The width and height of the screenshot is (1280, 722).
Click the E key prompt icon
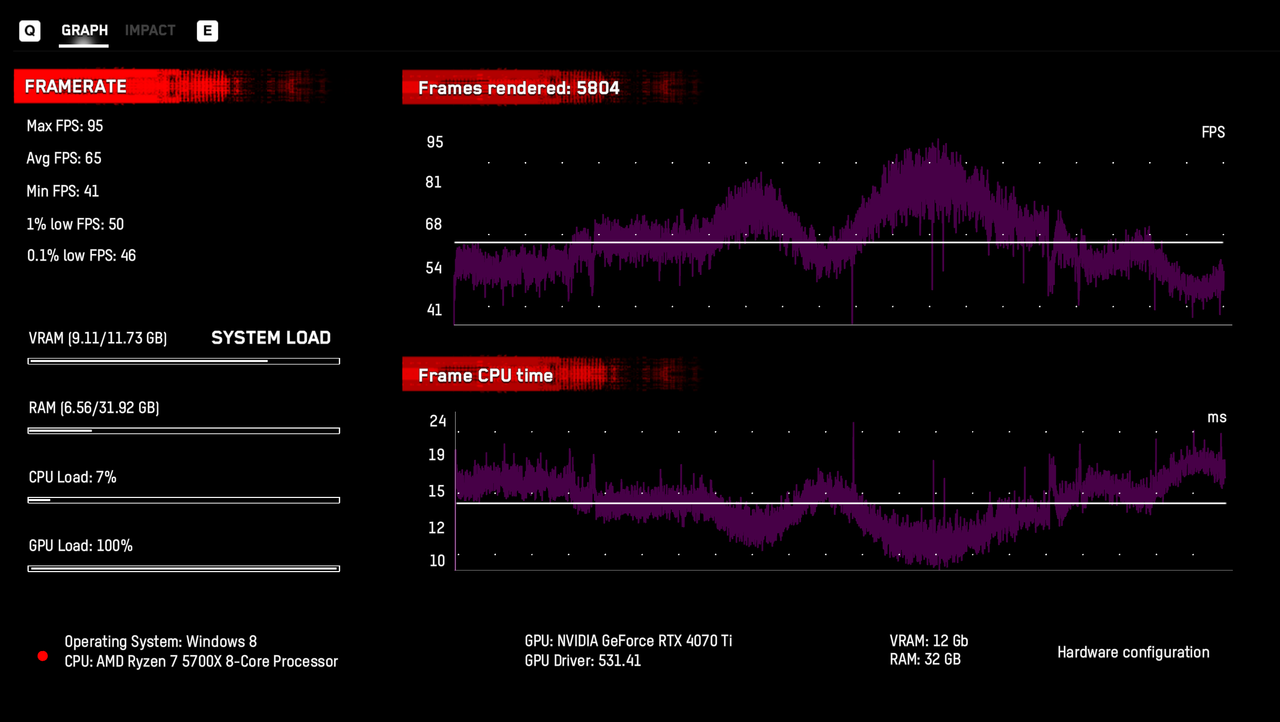click(x=207, y=31)
